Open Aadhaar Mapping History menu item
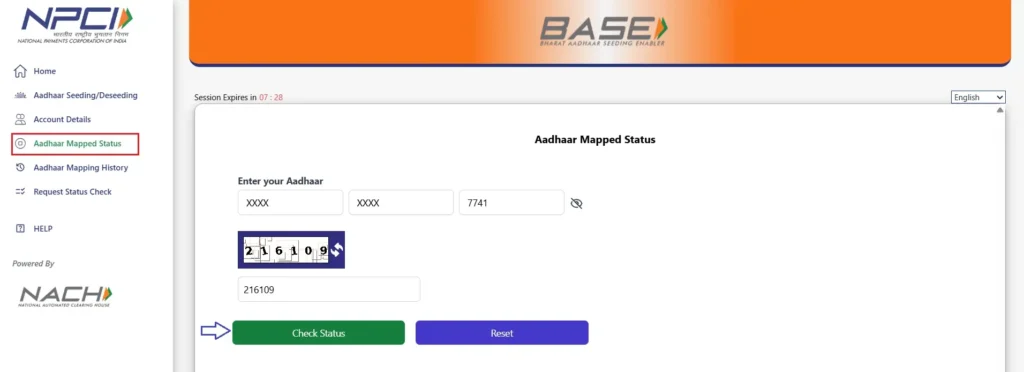The image size is (1024, 372). [81, 168]
